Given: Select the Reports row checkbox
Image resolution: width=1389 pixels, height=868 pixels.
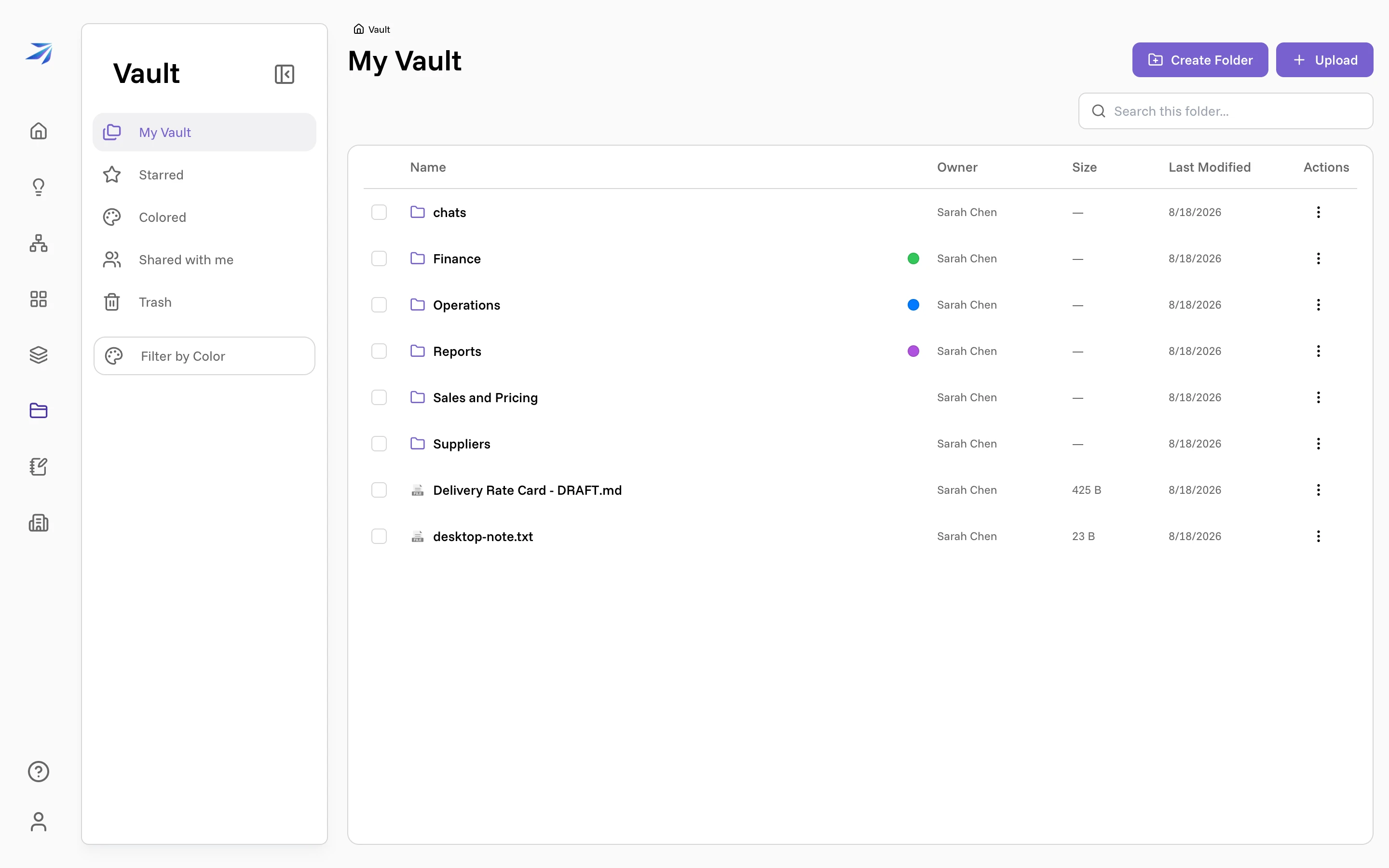Looking at the screenshot, I should [x=379, y=351].
